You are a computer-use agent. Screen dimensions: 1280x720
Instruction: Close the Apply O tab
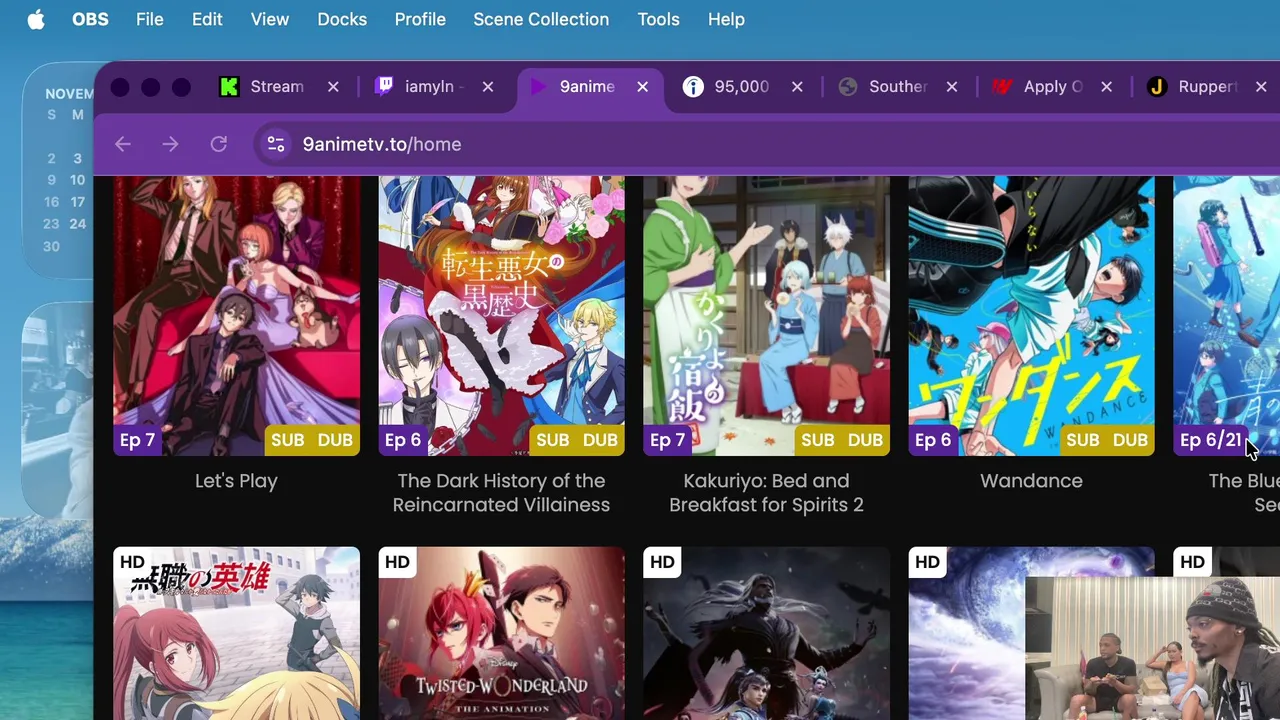[x=1107, y=87]
